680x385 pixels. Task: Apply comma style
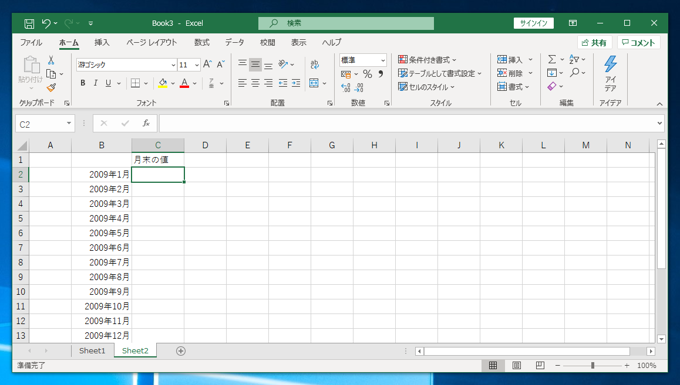click(x=380, y=74)
